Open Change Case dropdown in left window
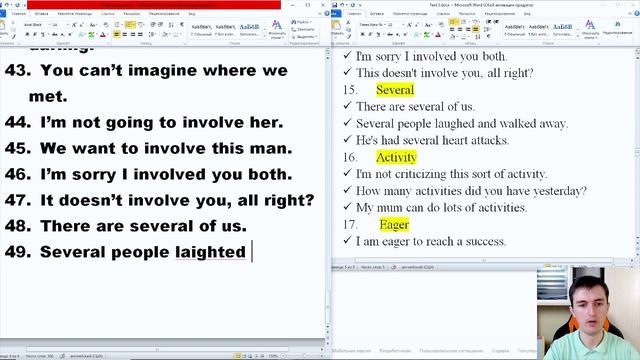Screen dimensions: 640x360 point(93,25)
